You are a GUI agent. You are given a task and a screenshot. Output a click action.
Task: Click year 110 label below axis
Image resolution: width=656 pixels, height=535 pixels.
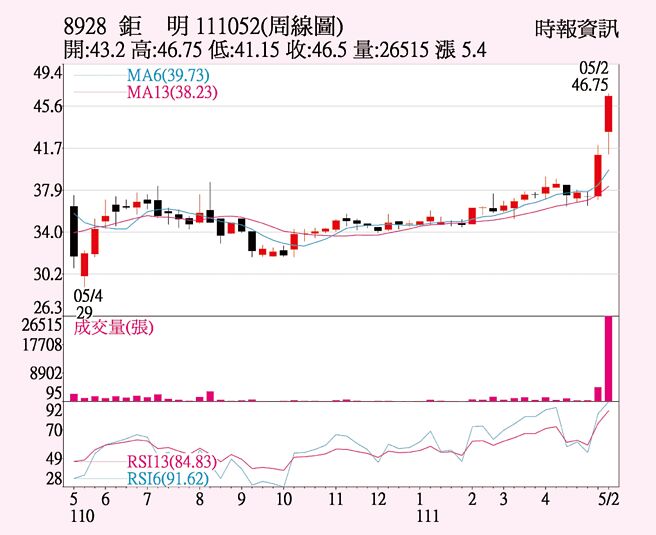(81, 516)
